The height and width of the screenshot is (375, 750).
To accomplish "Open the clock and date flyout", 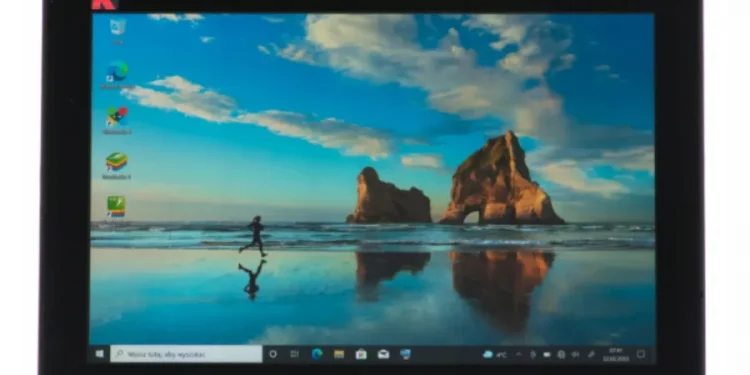I will coord(616,354).
